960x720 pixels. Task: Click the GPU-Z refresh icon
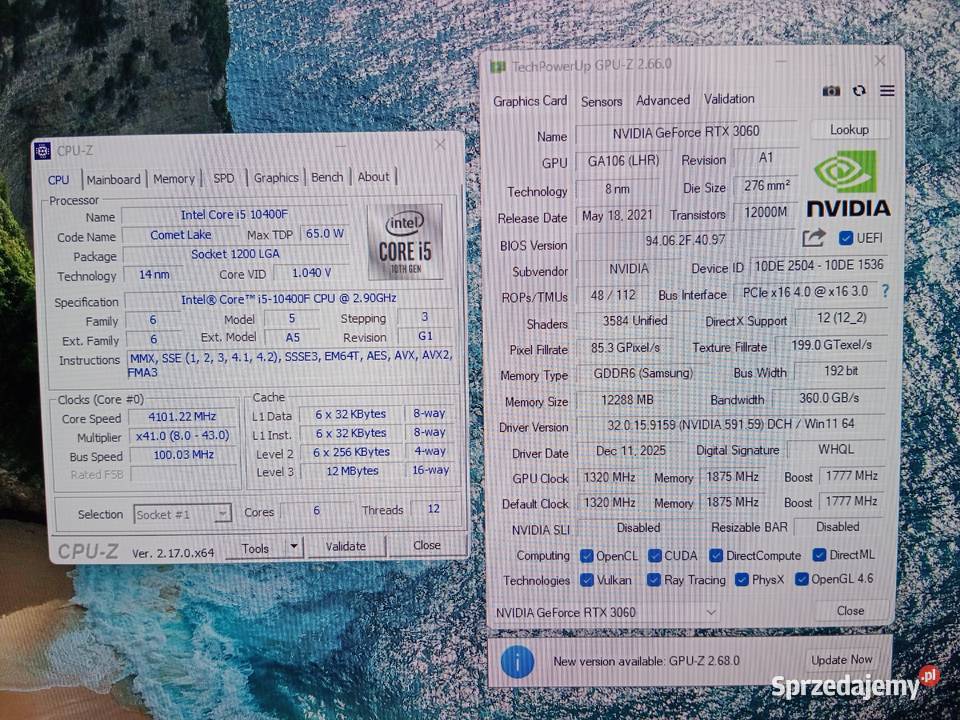(x=859, y=91)
